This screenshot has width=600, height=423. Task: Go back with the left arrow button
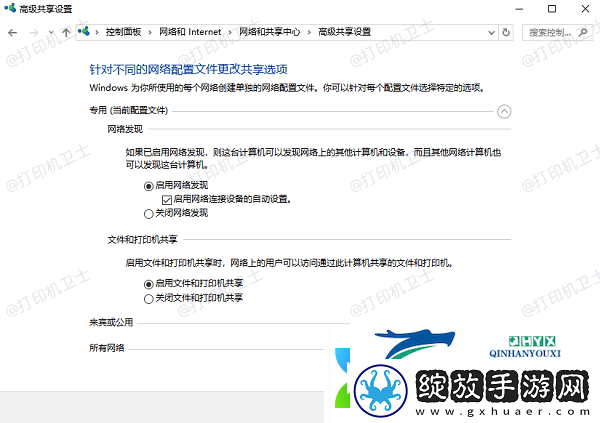coord(12,33)
